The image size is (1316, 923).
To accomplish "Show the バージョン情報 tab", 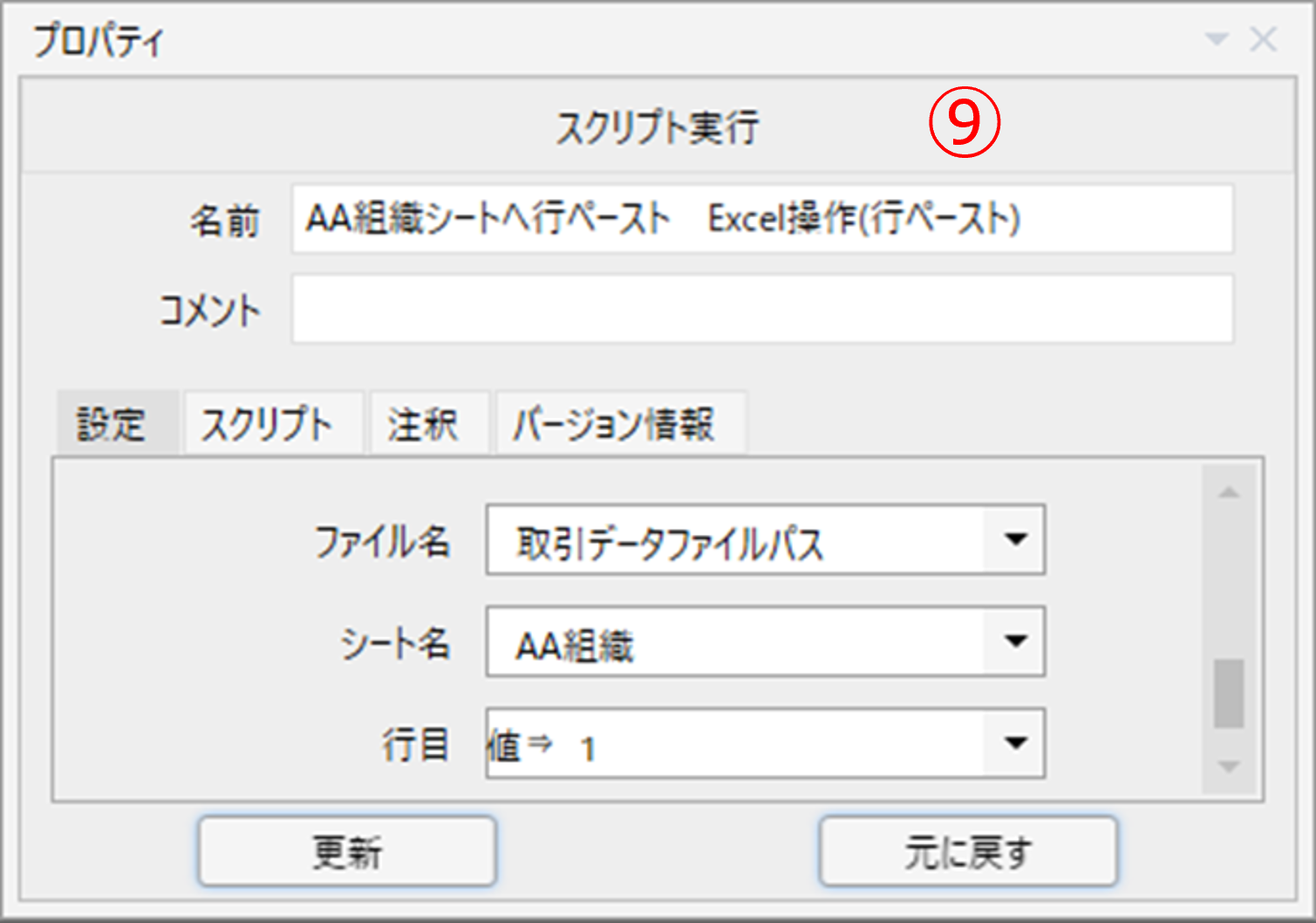I will (615, 424).
